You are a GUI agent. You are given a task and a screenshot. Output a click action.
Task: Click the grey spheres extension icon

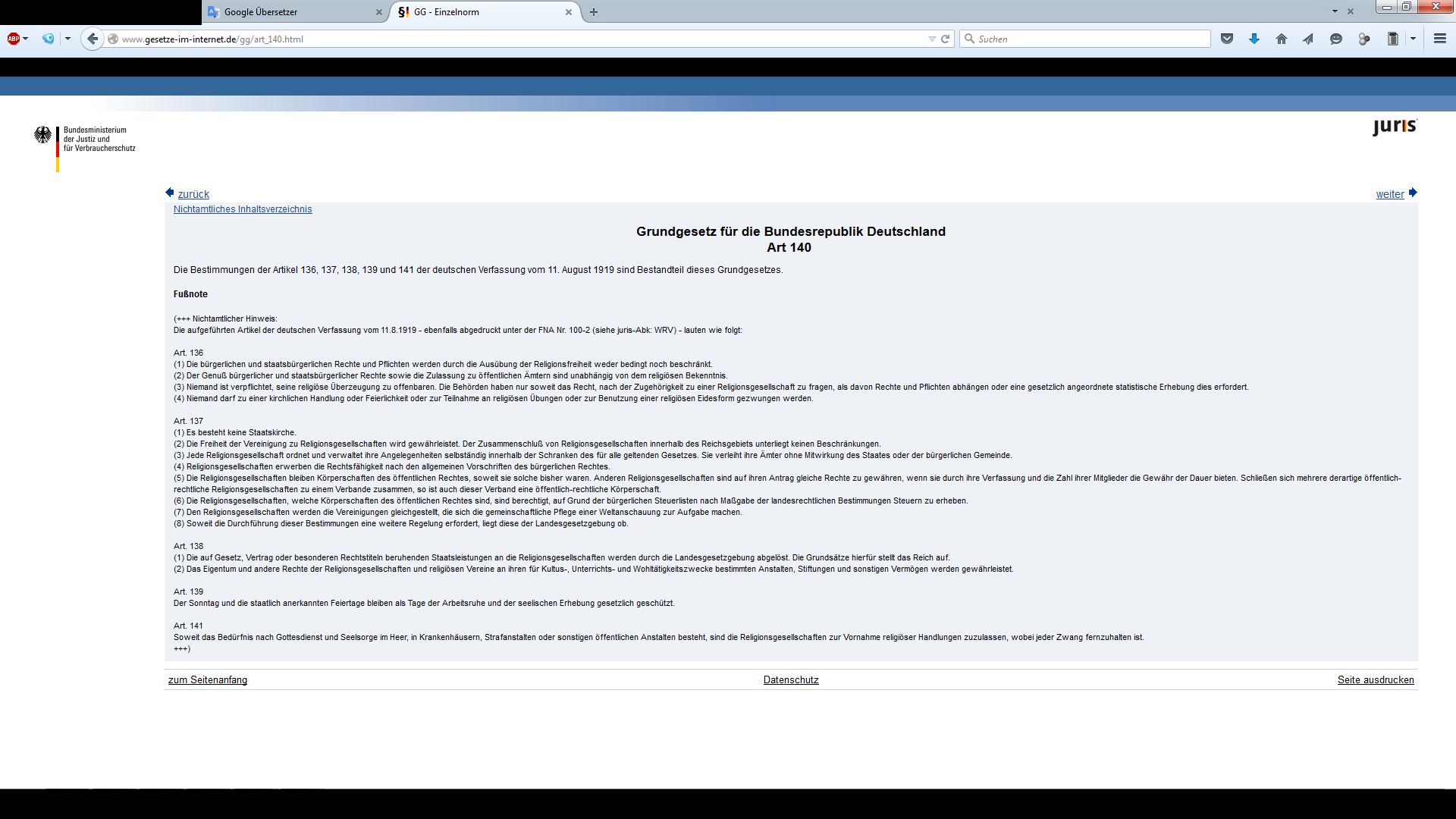point(1364,39)
